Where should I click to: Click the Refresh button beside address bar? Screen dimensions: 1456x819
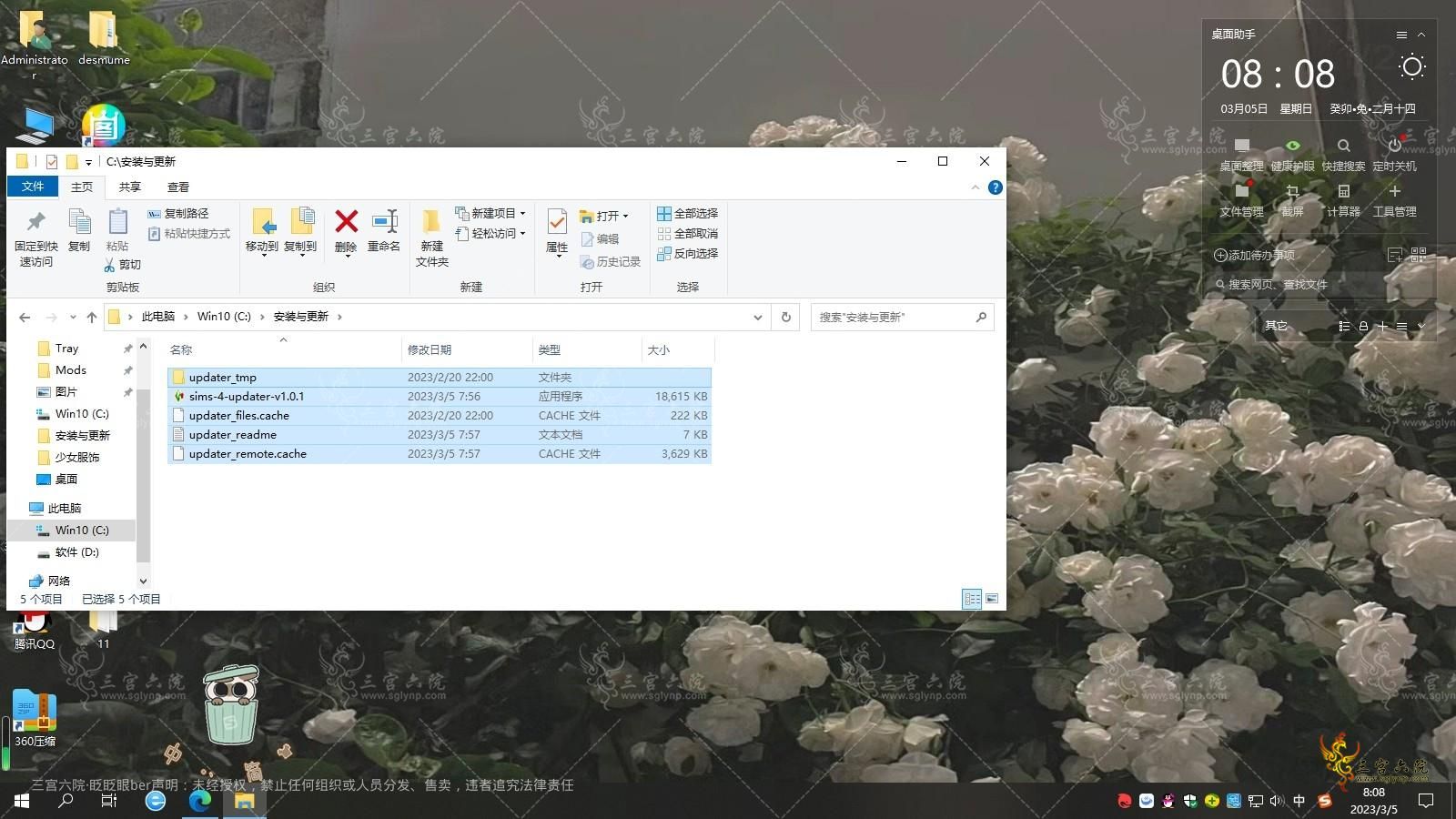tap(786, 317)
